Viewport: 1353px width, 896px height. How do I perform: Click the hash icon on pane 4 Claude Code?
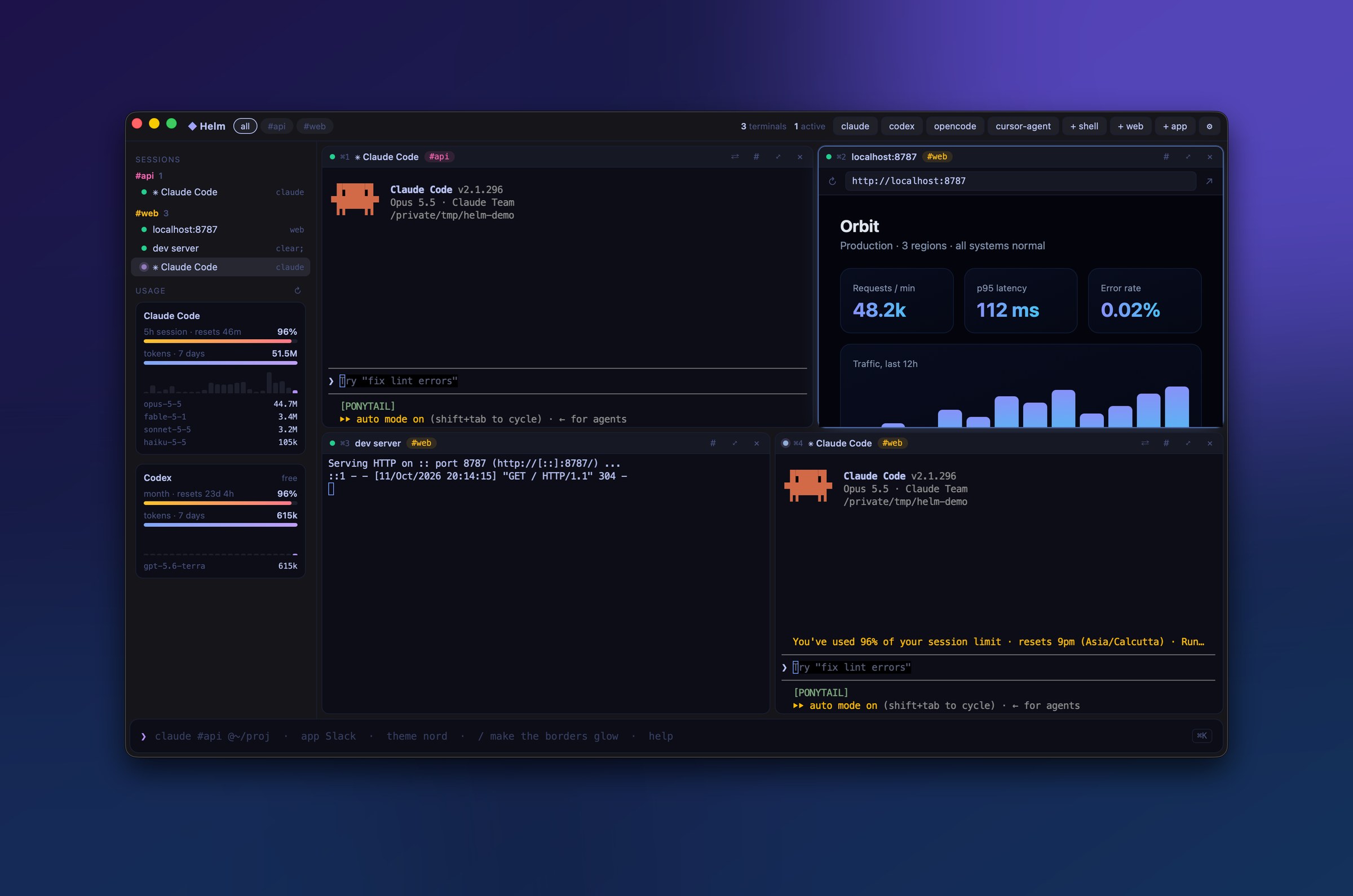[x=1166, y=443]
